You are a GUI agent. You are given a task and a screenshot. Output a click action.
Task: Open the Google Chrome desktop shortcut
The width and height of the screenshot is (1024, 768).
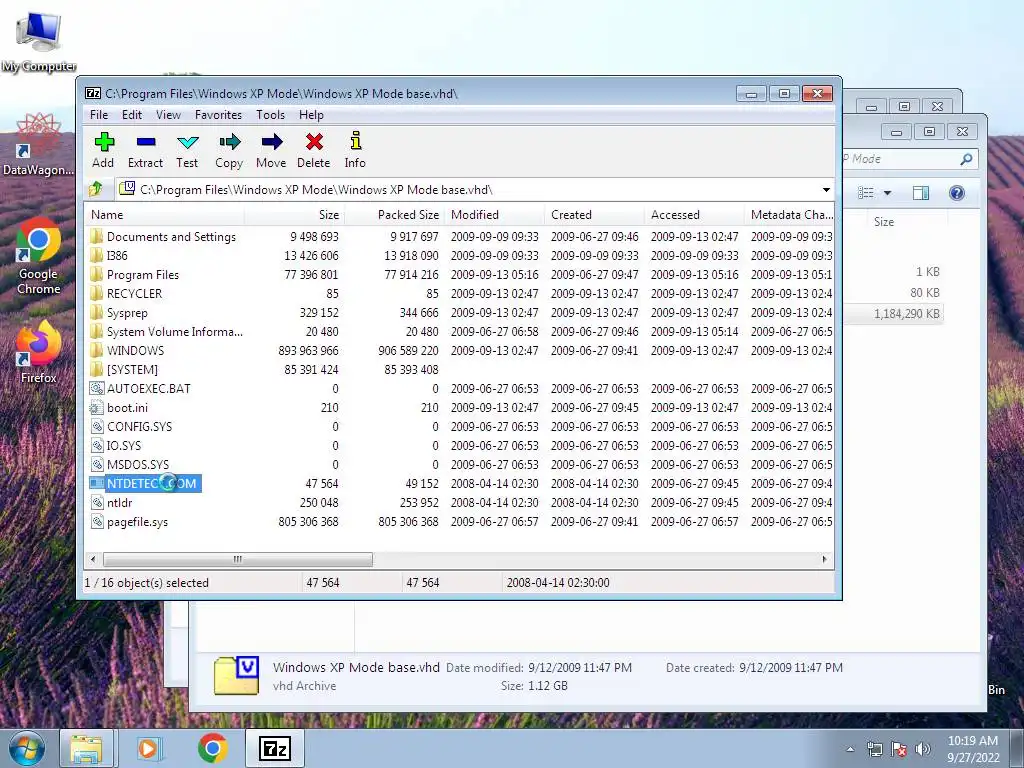pos(39,256)
